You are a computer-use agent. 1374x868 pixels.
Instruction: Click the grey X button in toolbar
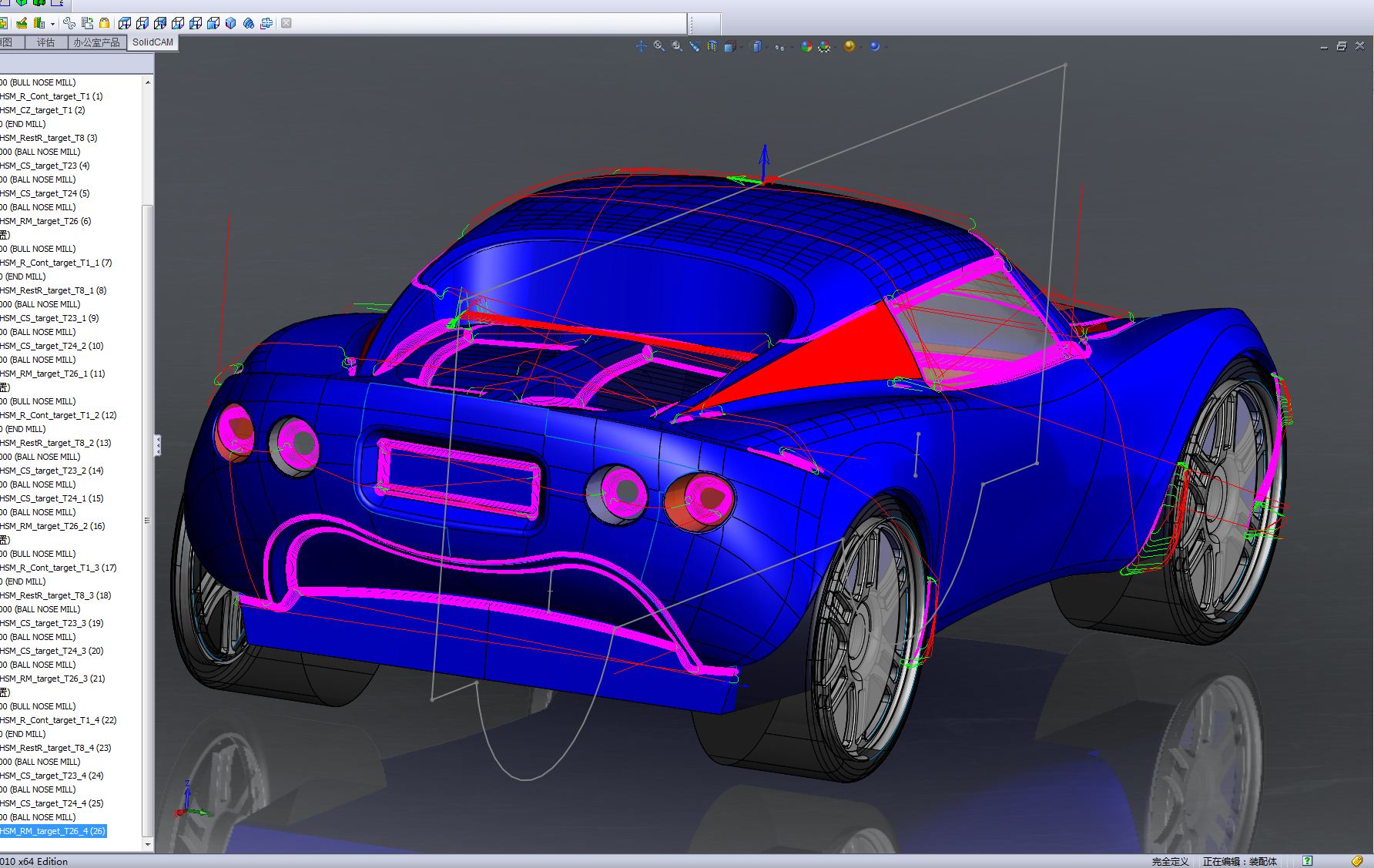(x=286, y=23)
